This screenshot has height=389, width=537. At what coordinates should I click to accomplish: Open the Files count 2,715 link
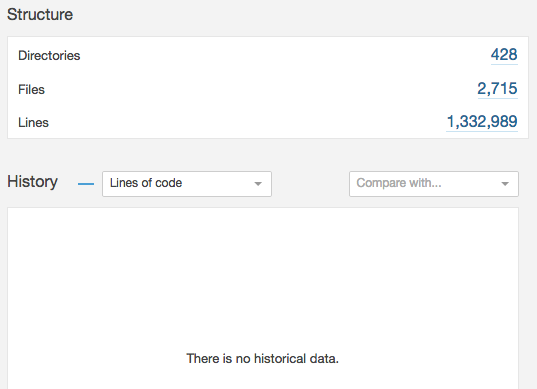497,89
